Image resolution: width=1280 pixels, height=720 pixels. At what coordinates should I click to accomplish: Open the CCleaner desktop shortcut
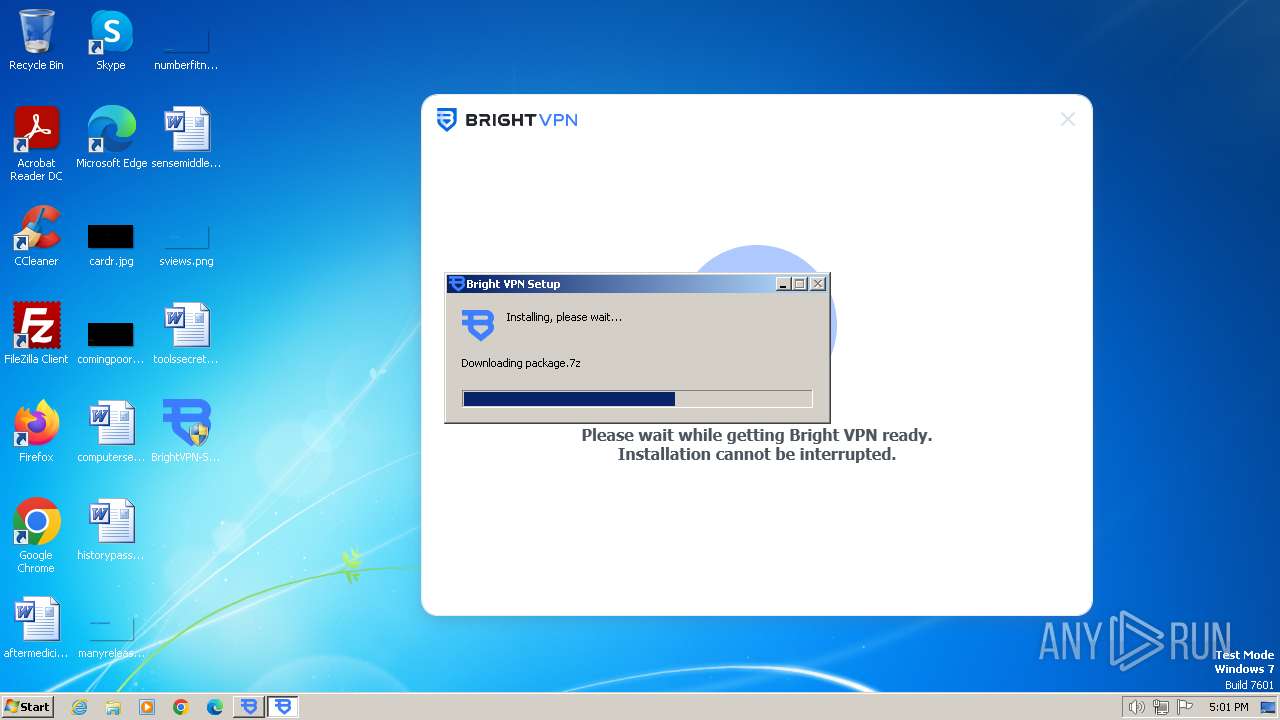36,236
